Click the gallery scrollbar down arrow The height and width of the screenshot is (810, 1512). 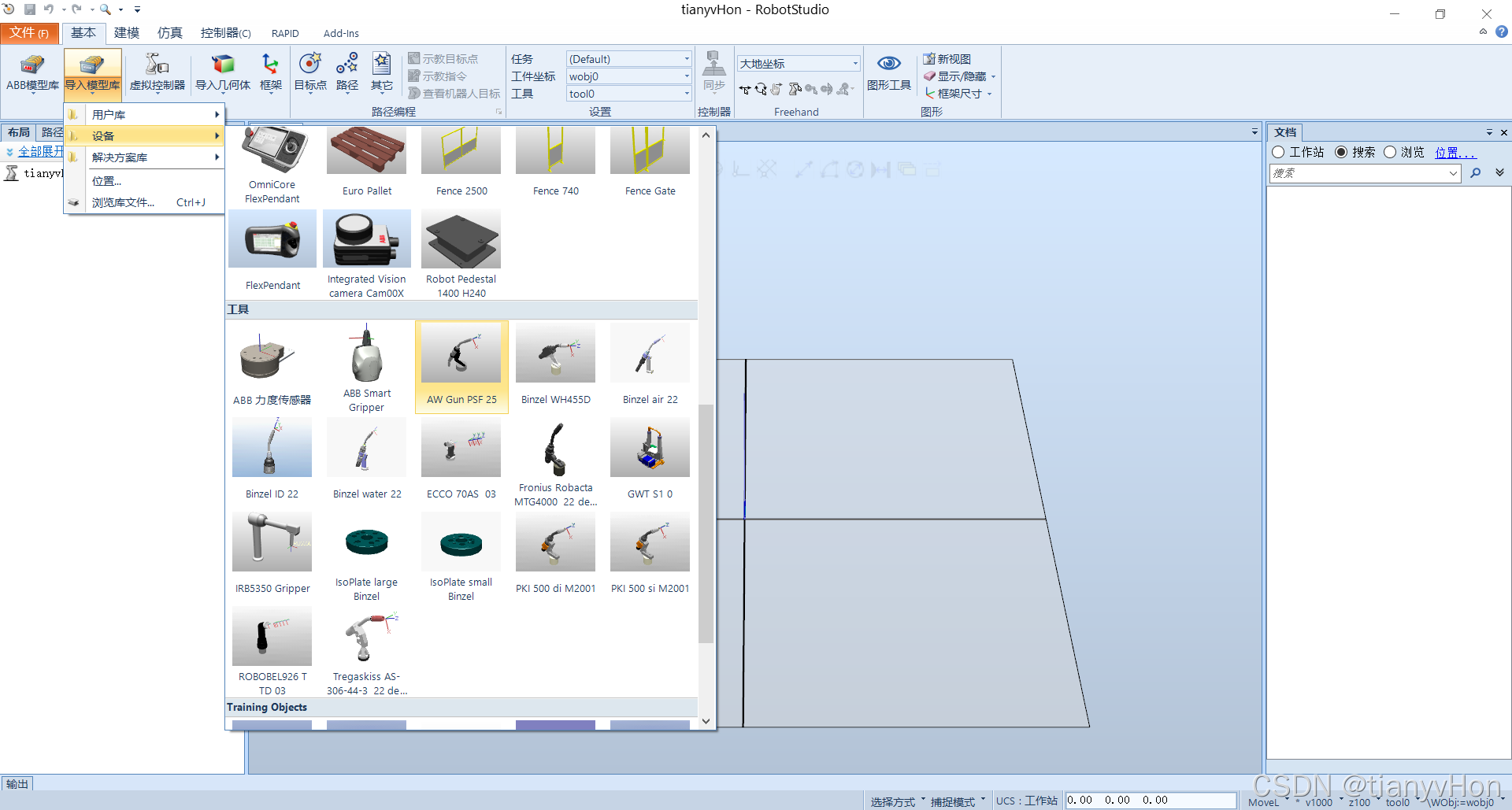pyautogui.click(x=706, y=720)
